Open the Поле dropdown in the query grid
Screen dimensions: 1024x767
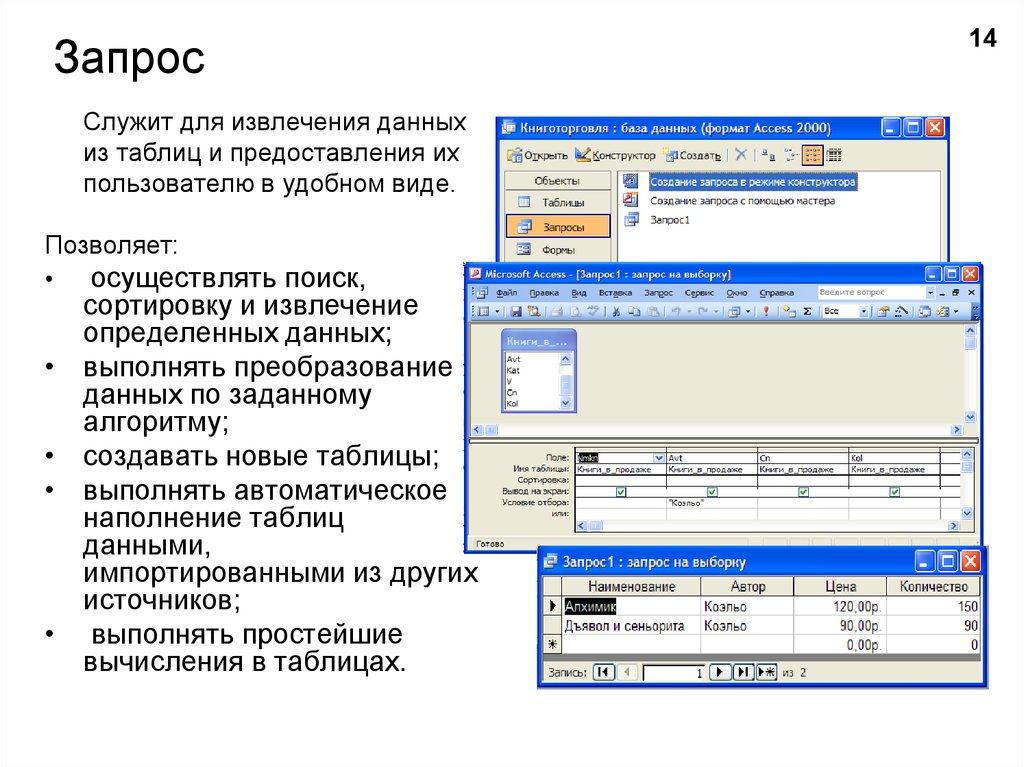click(x=659, y=458)
